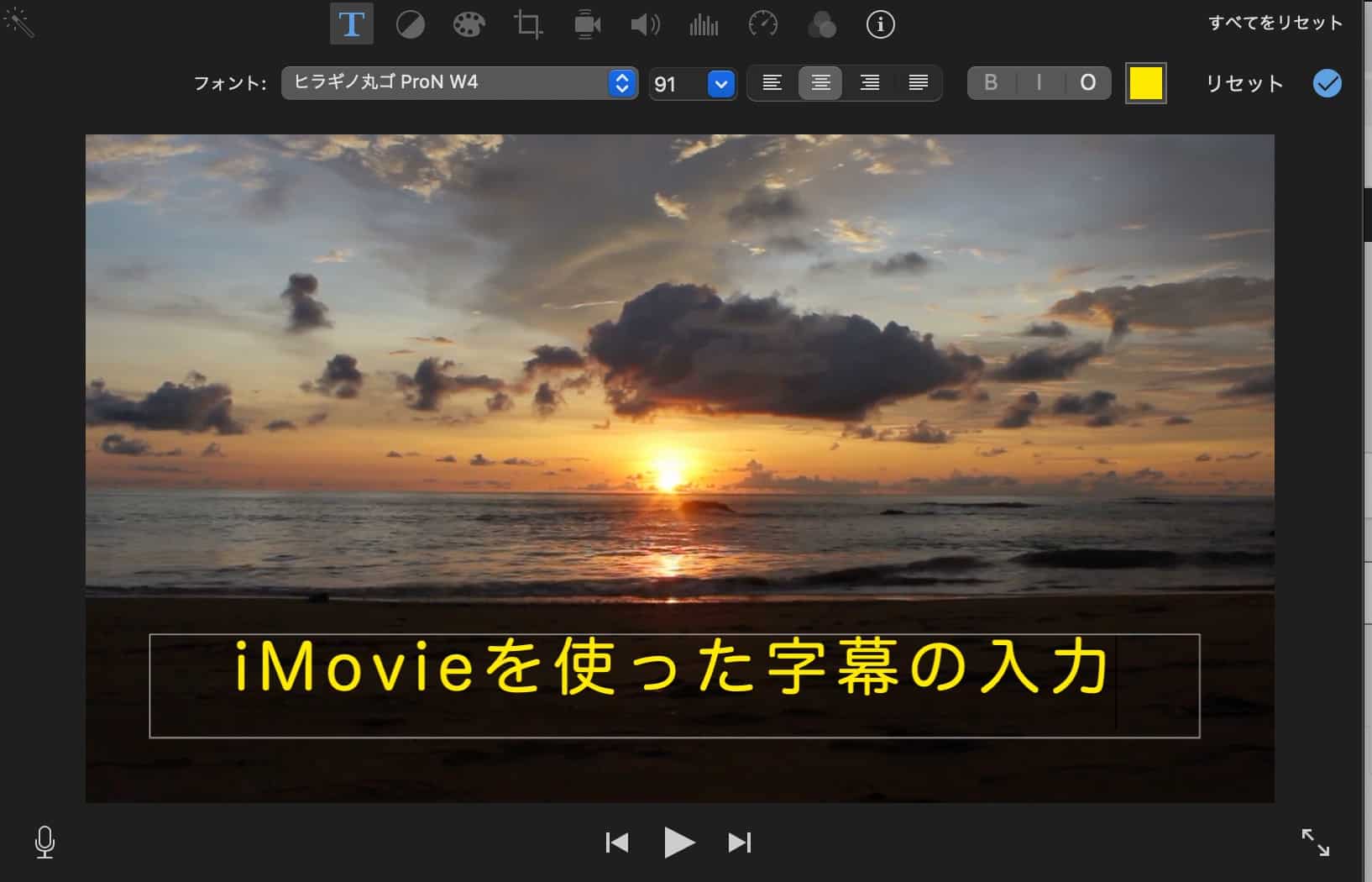Viewport: 1372px width, 882px height.
Task: Open the Stabilization camera icon
Action: pos(586,24)
